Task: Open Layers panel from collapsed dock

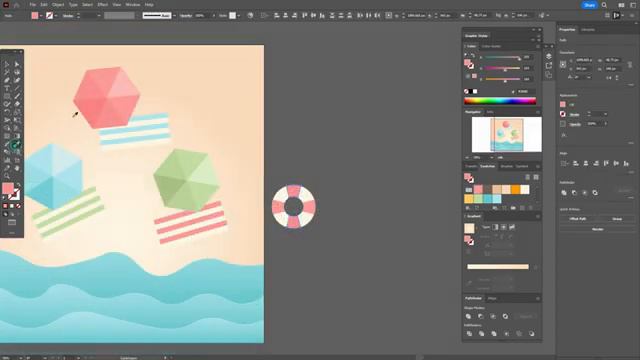Action: [549, 56]
